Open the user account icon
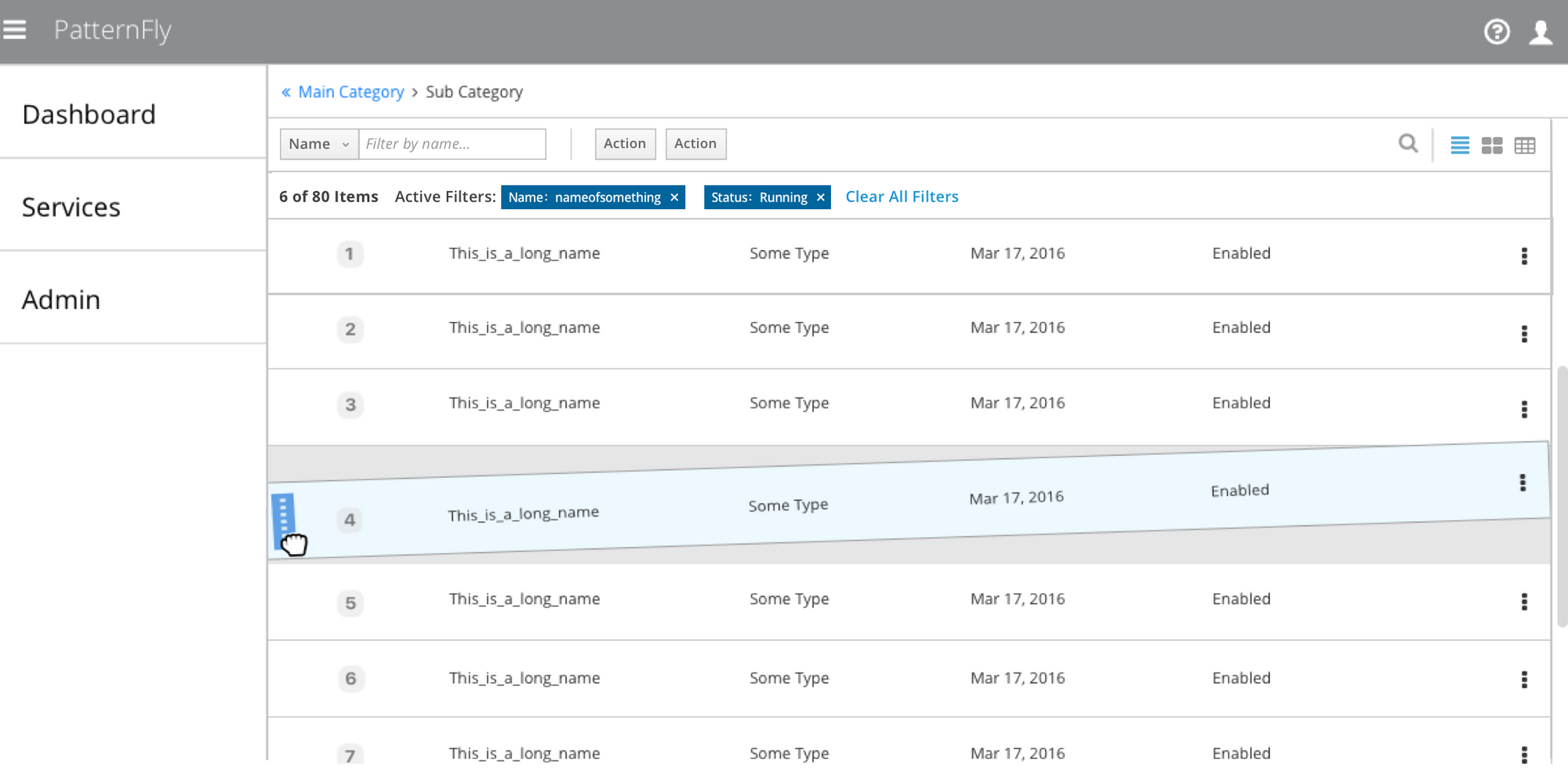The height and width of the screenshot is (779, 1568). point(1541,32)
